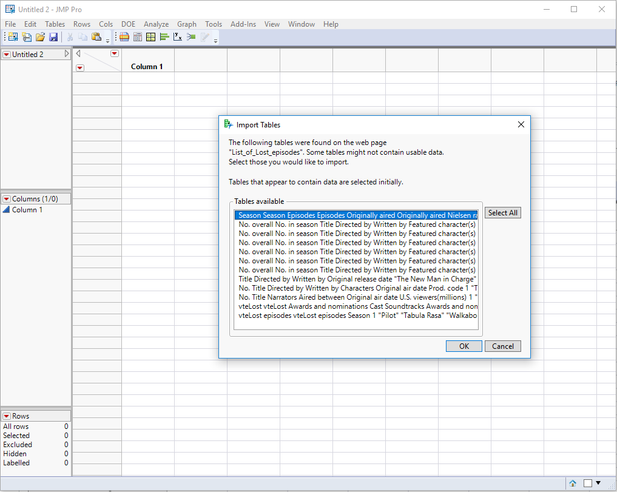Viewport: 617px width, 492px height.
Task: Click the up-arrow home icon in status bar
Action: tap(573, 483)
